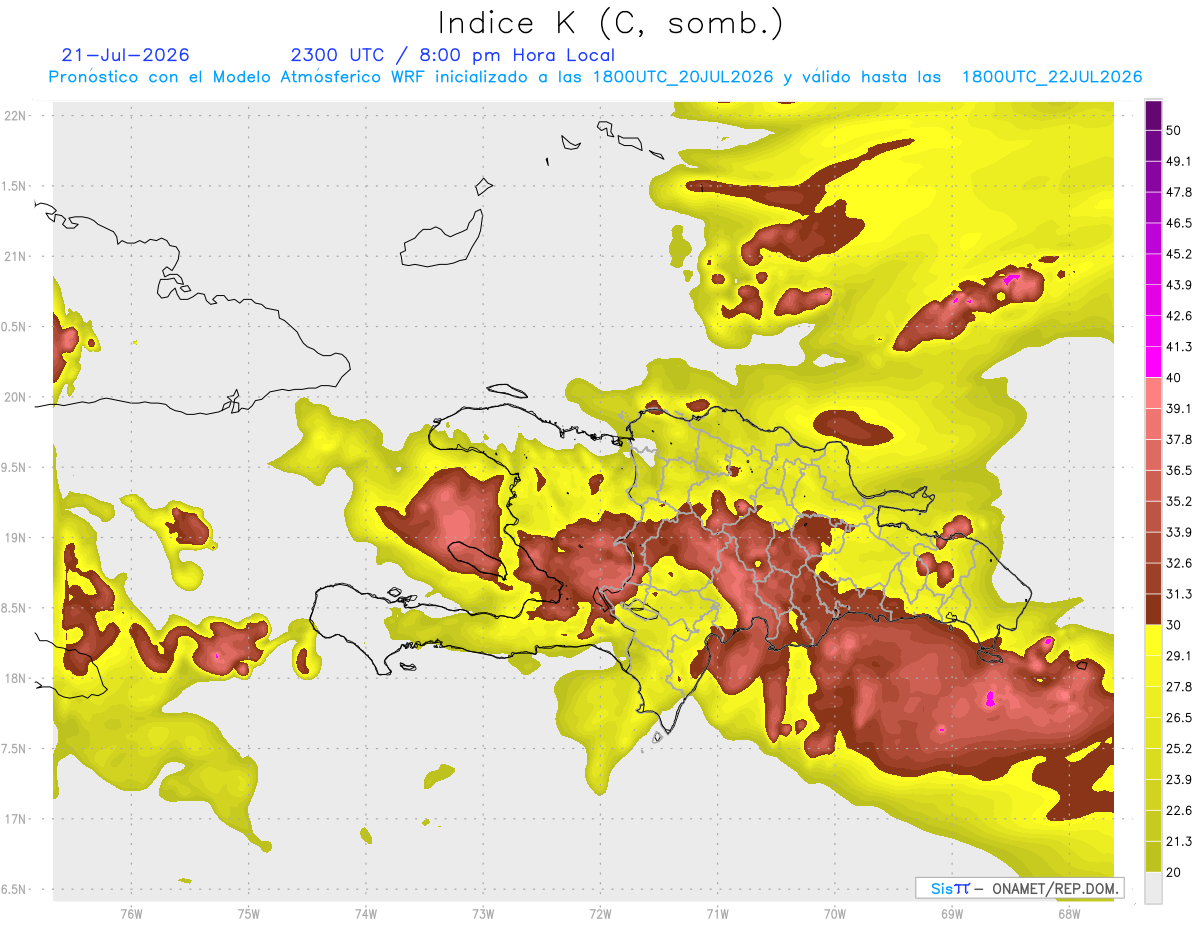The width and height of the screenshot is (1200, 927).
Task: Choose the bright yellow swatch between 29.1 and 30
Action: pos(1153,640)
